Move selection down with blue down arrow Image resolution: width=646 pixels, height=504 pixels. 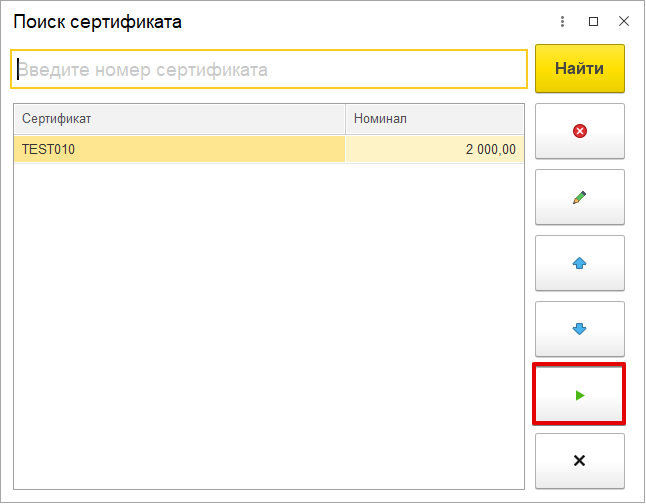(580, 329)
